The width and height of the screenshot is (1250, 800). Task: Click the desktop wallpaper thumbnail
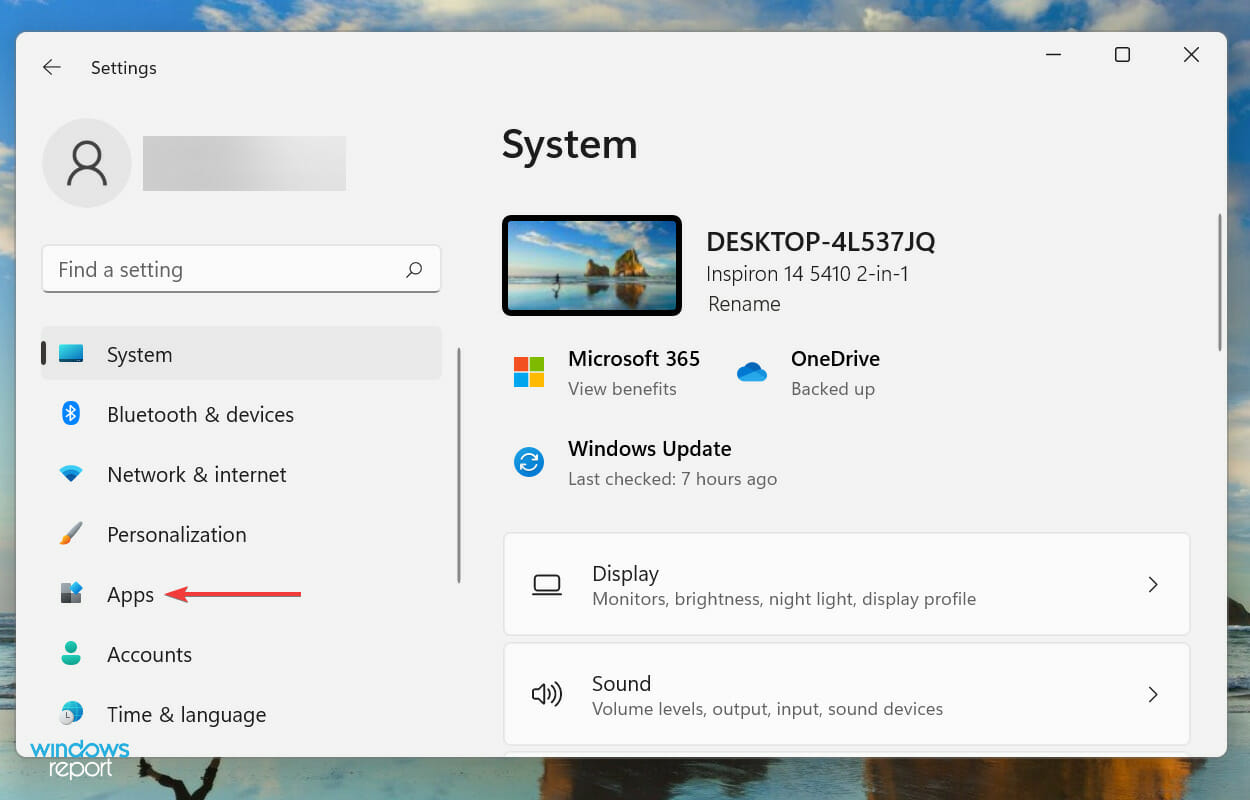click(x=592, y=265)
